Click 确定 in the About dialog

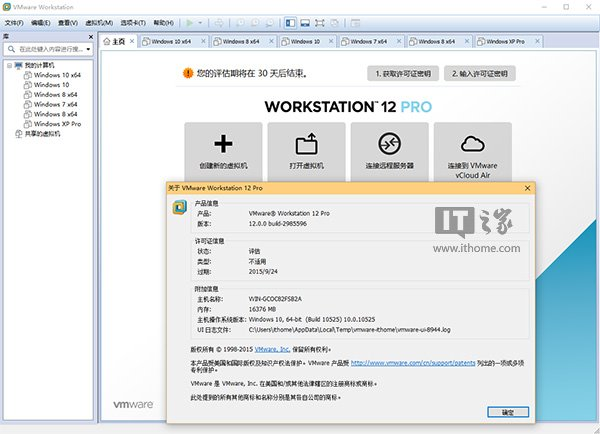[x=508, y=412]
